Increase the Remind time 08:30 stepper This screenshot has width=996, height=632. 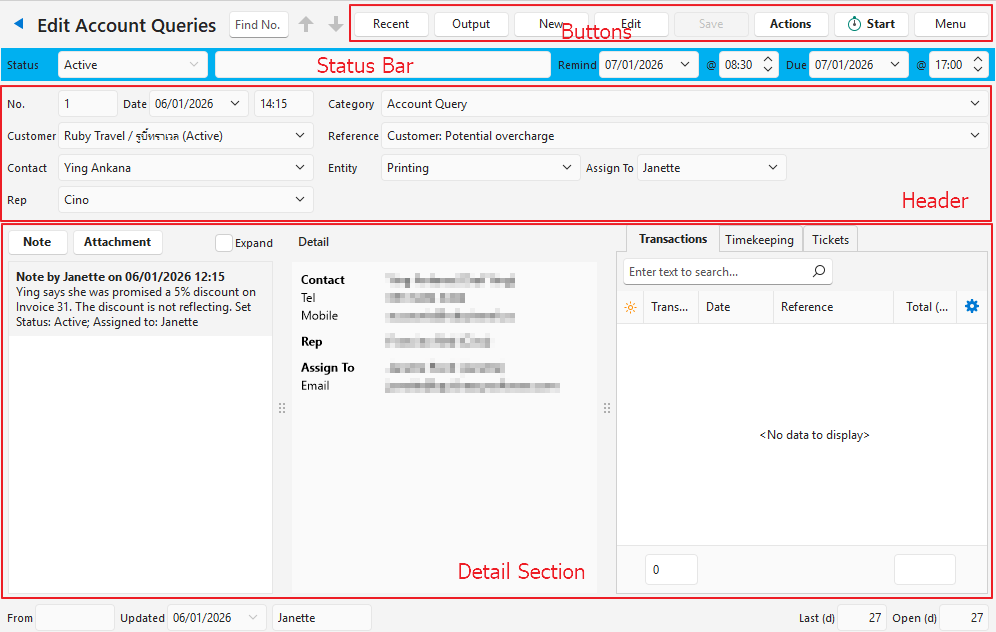point(767,60)
